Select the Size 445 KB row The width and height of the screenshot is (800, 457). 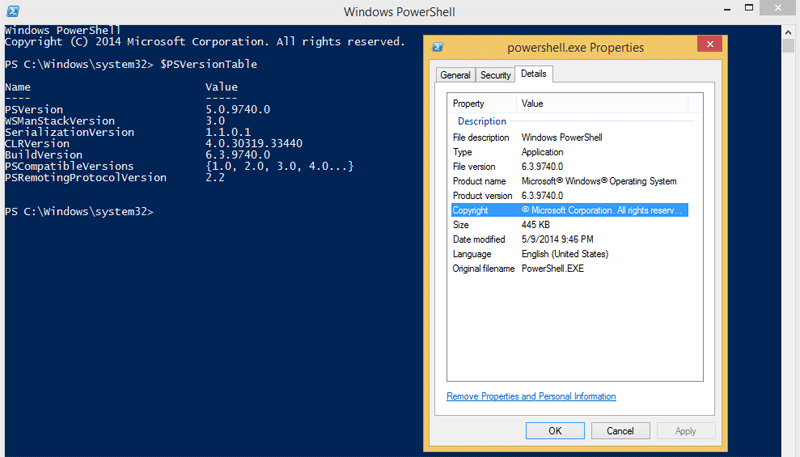coord(569,224)
